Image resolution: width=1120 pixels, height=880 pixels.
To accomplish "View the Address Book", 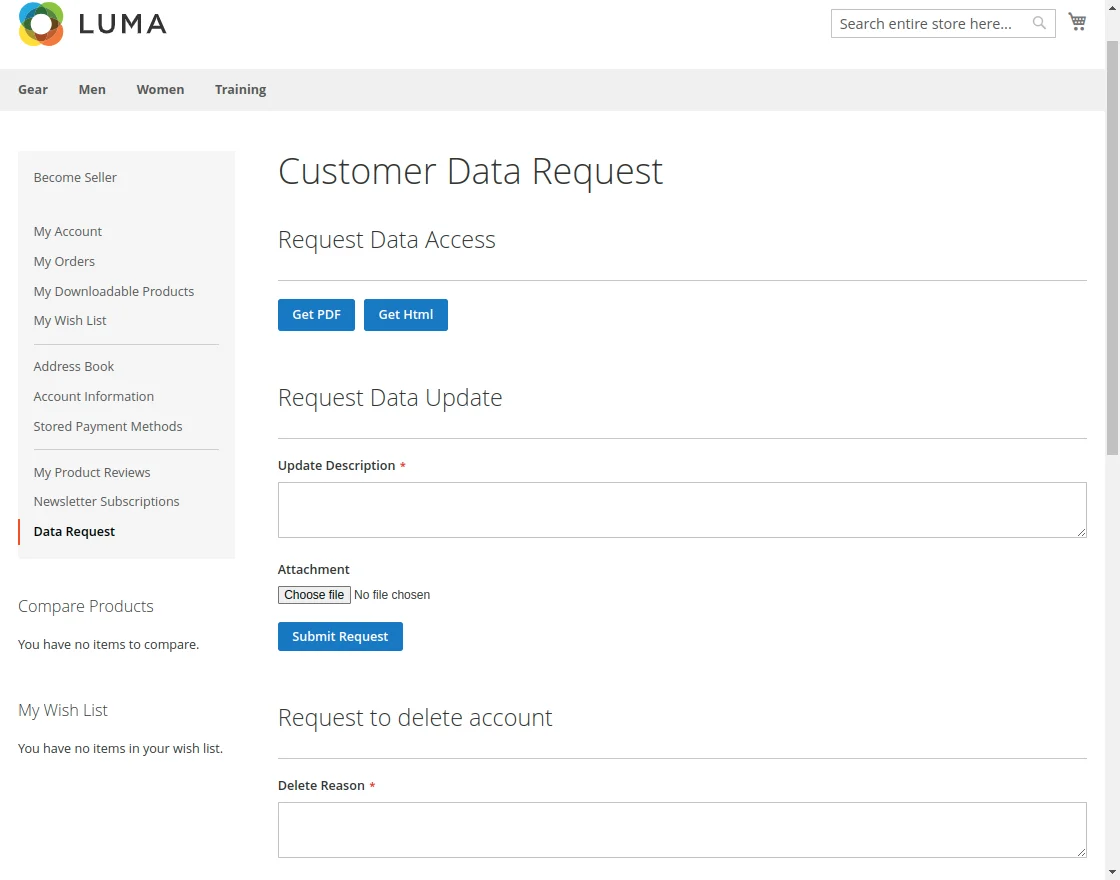I will point(73,366).
